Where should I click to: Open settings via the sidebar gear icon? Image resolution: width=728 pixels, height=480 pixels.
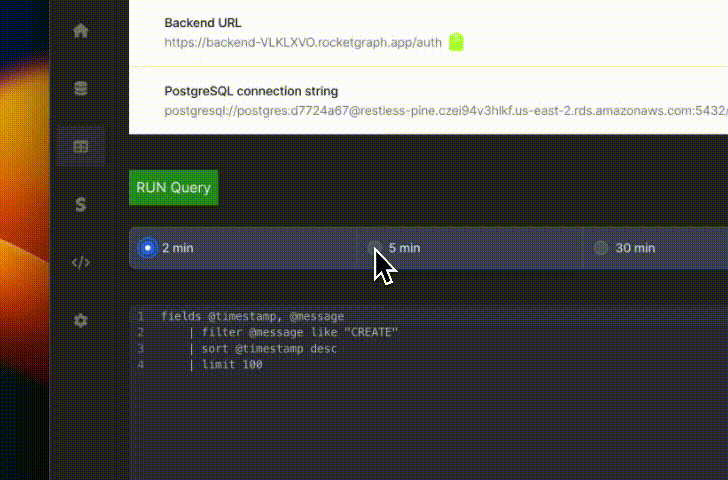(81, 320)
